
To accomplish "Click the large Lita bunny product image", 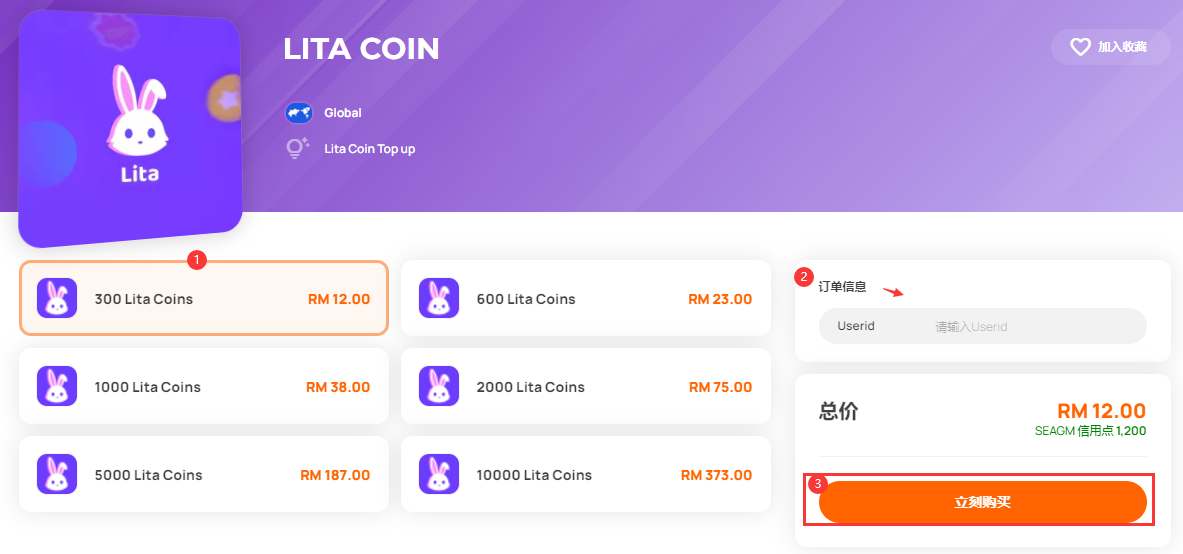I will pos(130,128).
